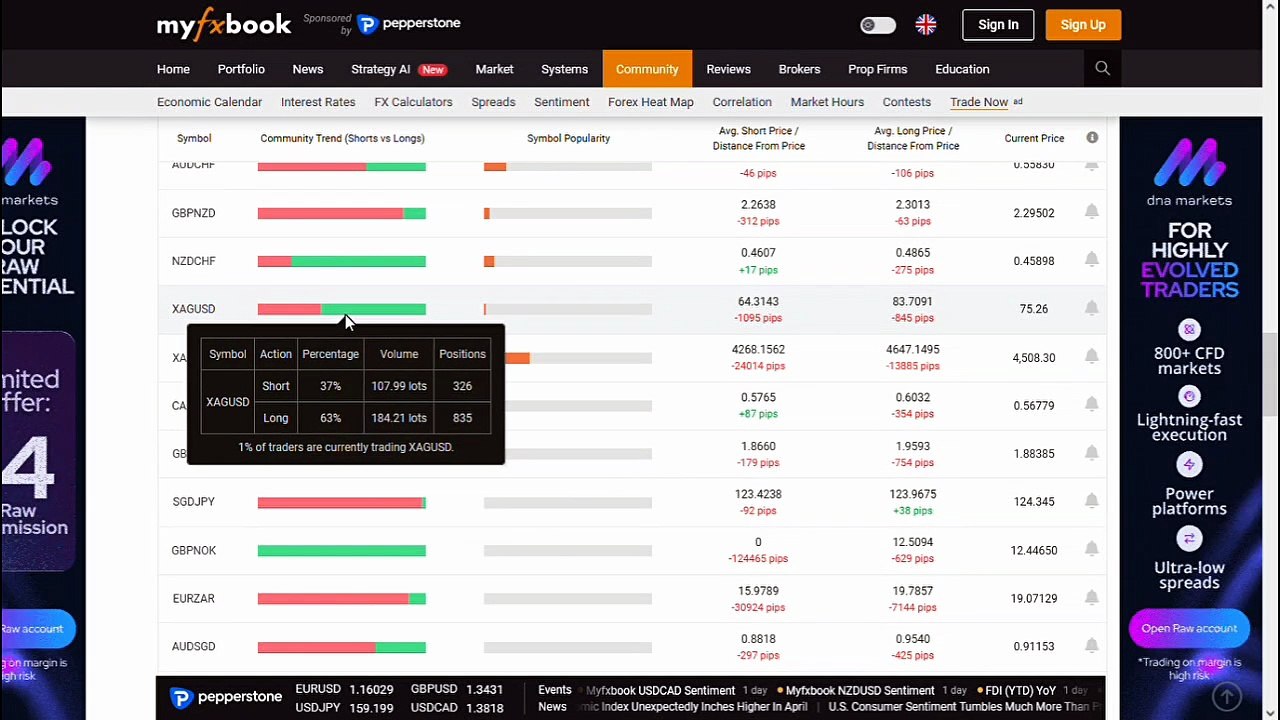Open the Economic Calendar link
Image resolution: width=1280 pixels, height=720 pixels.
[209, 102]
